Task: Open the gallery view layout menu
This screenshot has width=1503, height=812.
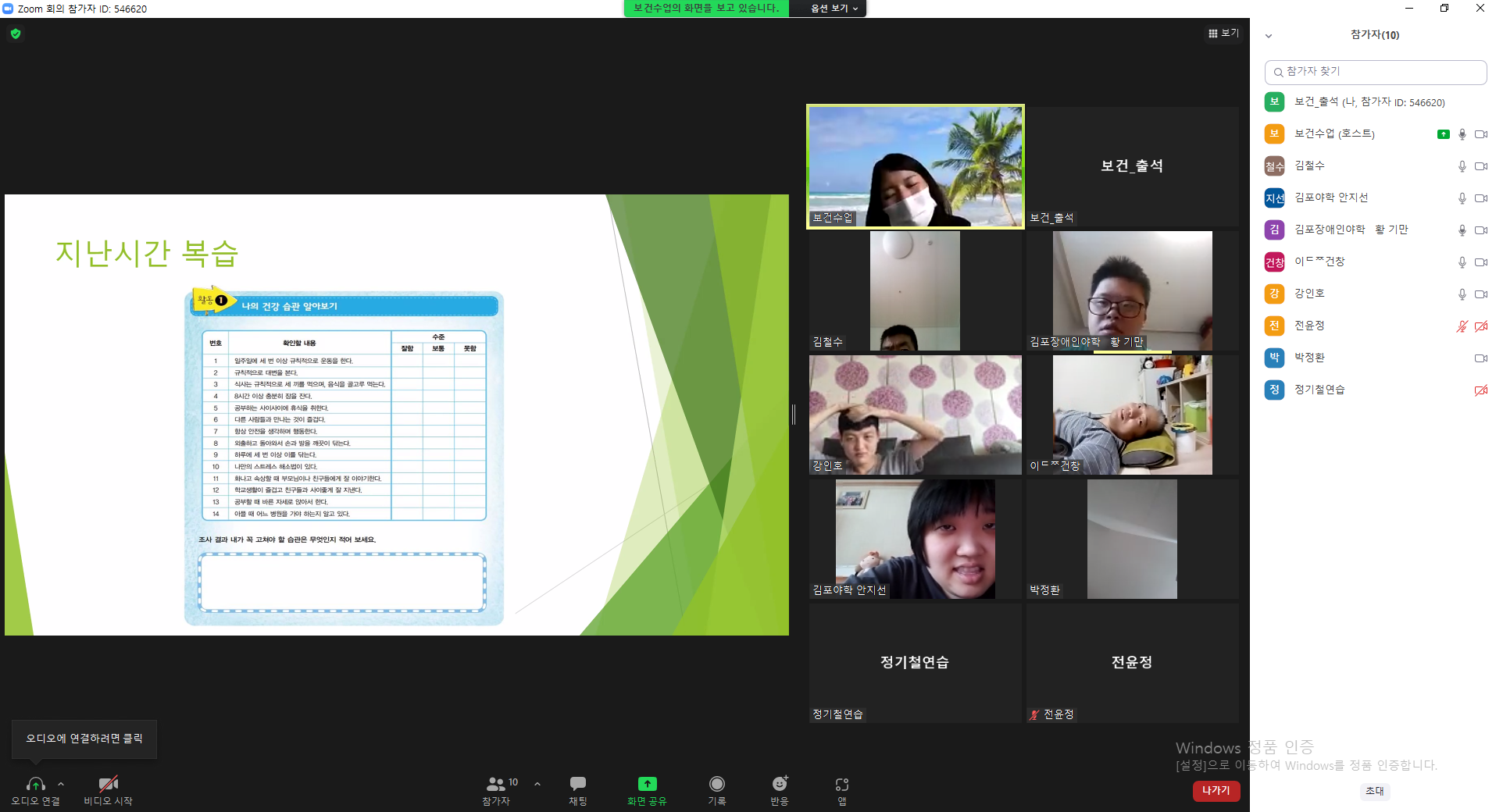Action: tap(1223, 33)
